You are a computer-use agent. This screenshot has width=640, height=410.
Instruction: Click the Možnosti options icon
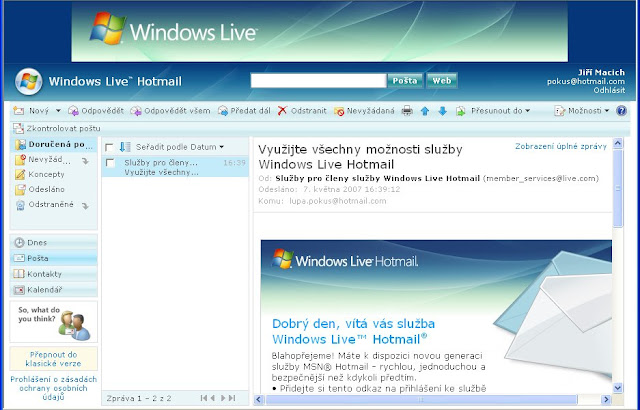click(x=560, y=111)
